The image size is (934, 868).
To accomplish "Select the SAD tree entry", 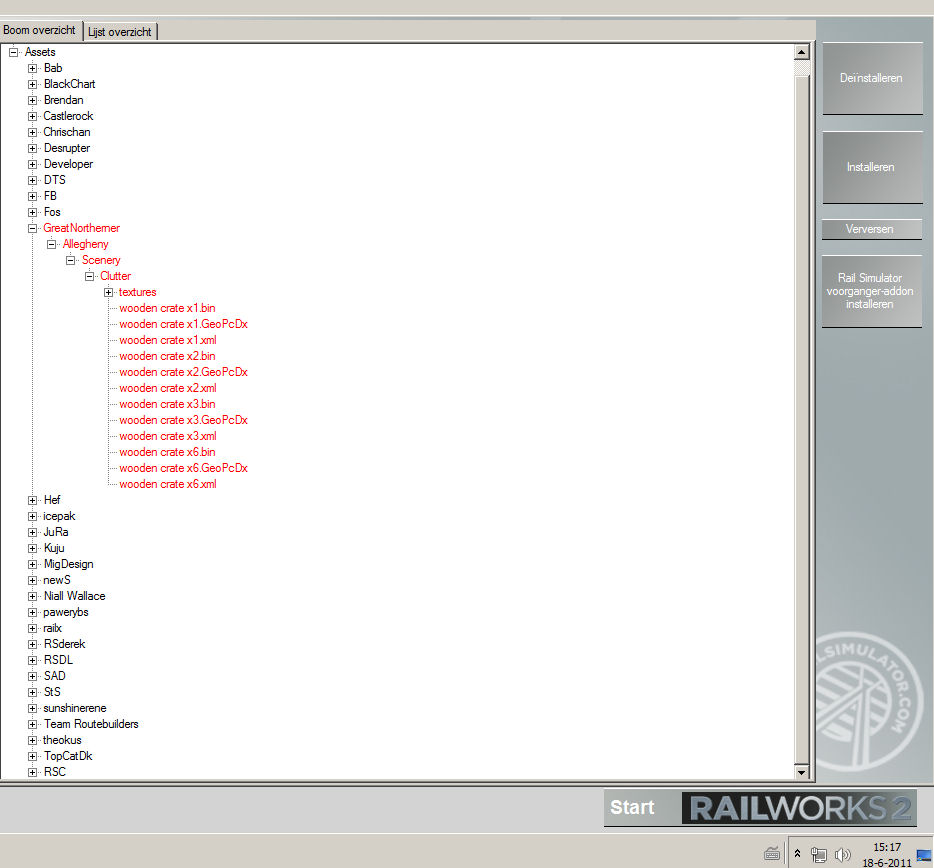I will [x=54, y=676].
